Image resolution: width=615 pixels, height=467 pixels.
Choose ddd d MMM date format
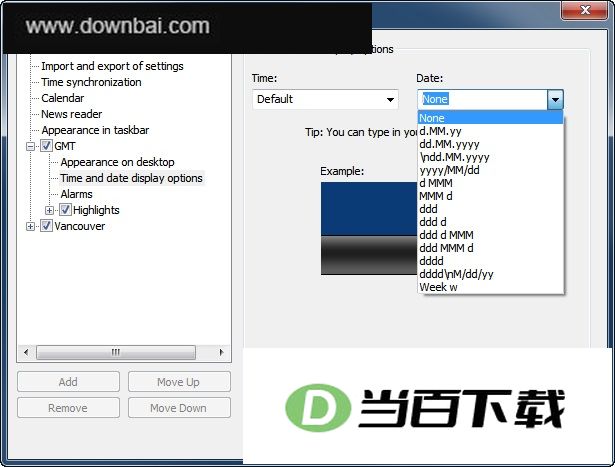tap(491, 235)
